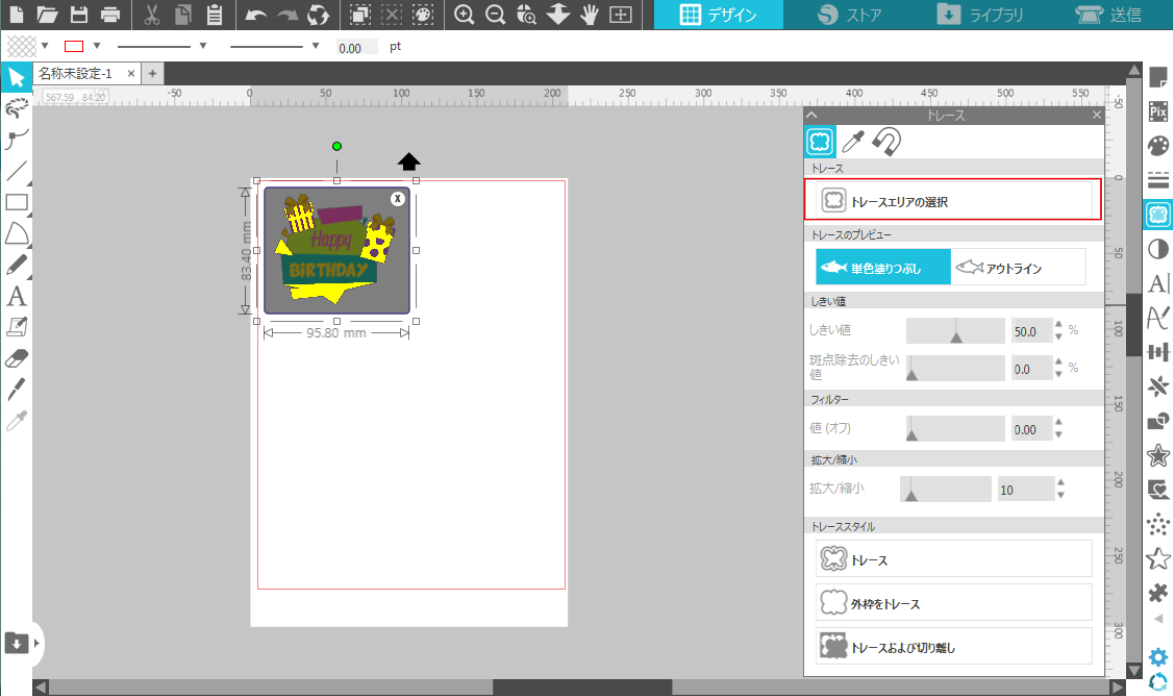The image size is (1173, 696).
Task: Adjust the scale slider
Action: 946,489
